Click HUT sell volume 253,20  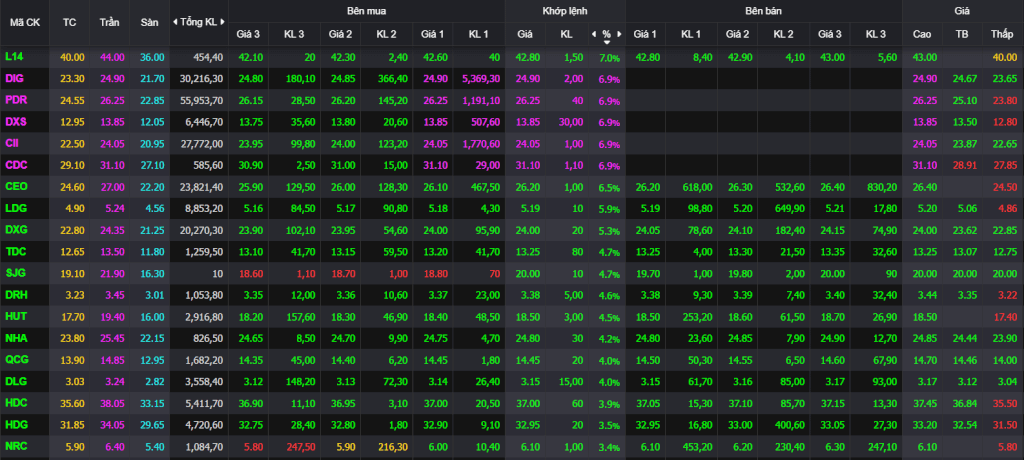(696, 318)
